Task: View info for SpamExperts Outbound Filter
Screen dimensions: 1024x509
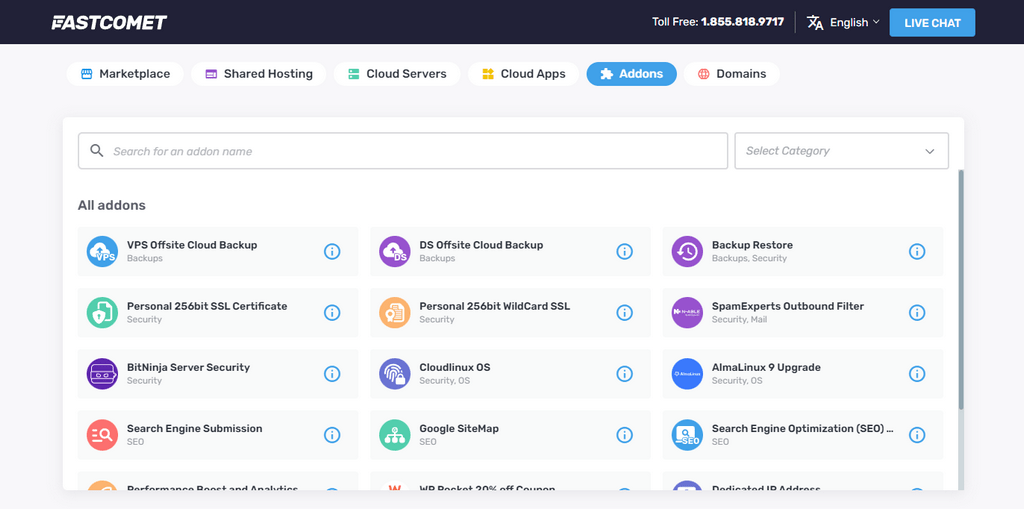Action: click(x=917, y=313)
